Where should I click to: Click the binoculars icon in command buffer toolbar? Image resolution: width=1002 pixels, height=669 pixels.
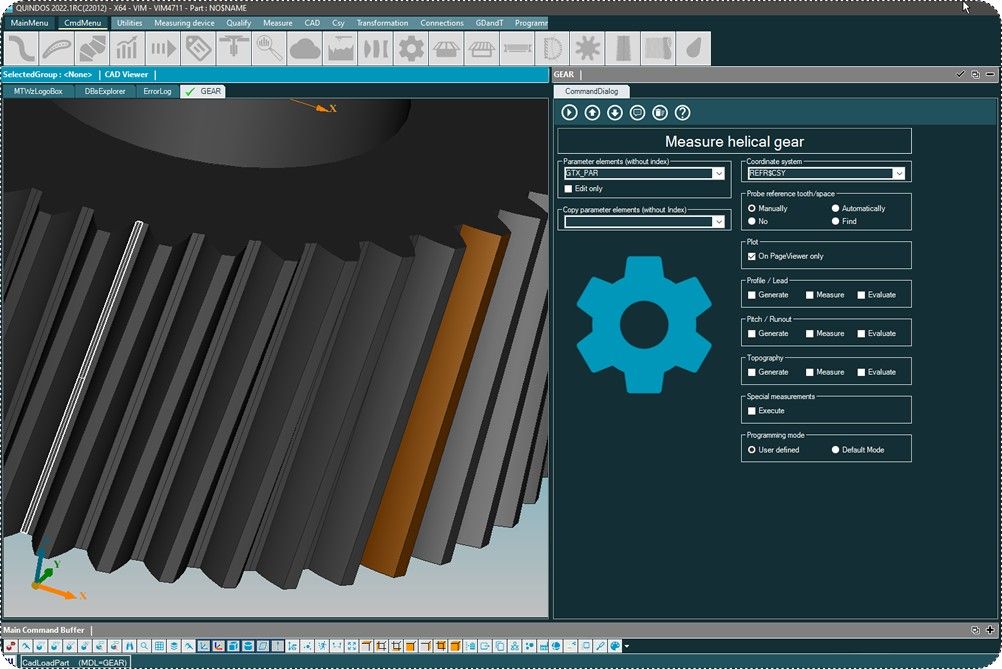[x=130, y=646]
